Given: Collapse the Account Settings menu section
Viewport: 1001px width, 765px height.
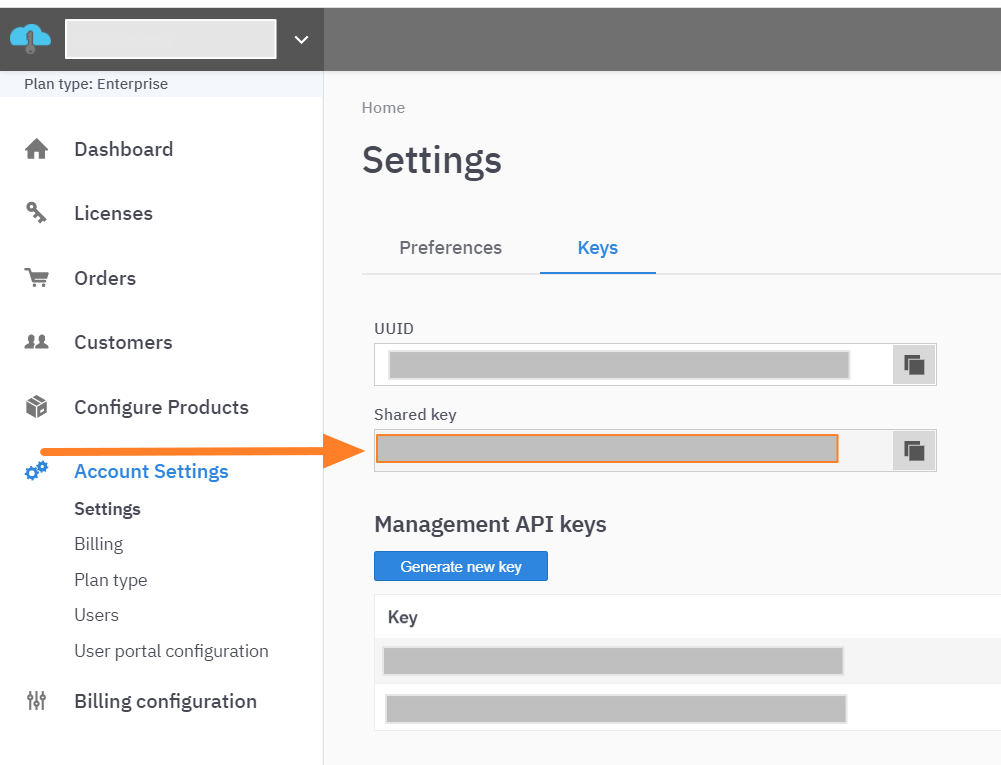Looking at the screenshot, I should point(151,471).
